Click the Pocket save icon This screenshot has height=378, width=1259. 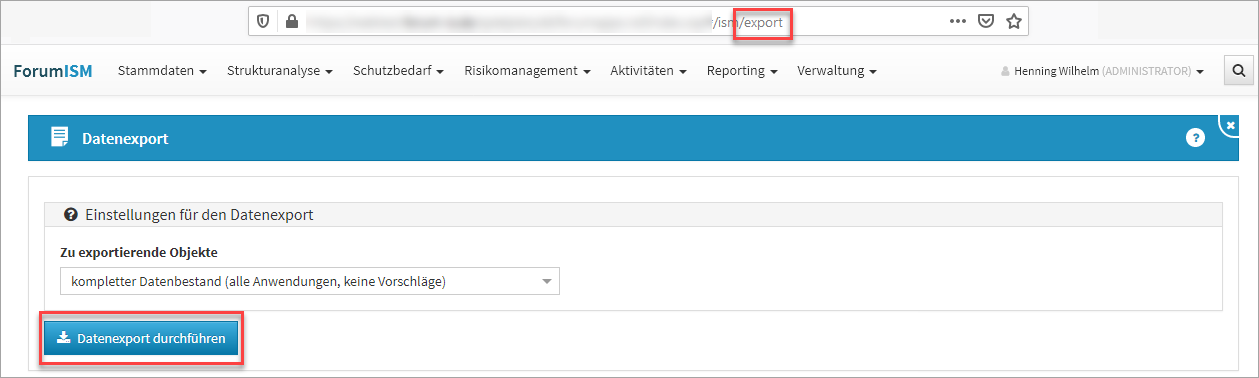click(x=986, y=21)
